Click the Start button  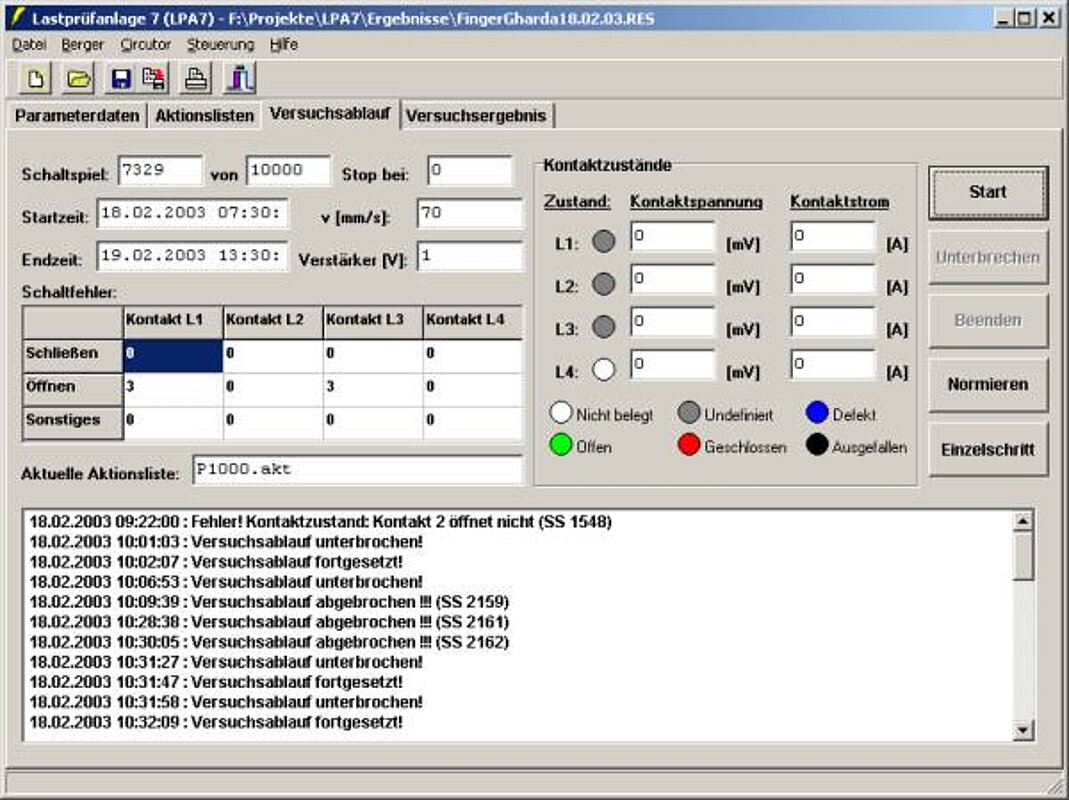(x=988, y=192)
